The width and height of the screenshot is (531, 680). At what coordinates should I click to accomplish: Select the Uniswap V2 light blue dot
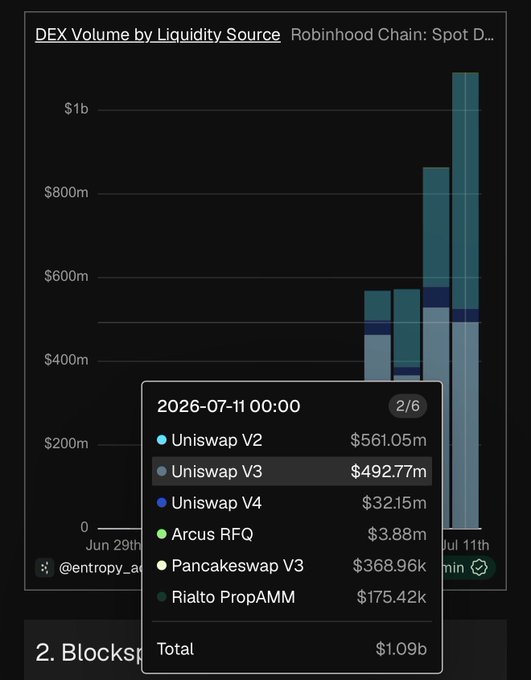click(161, 440)
